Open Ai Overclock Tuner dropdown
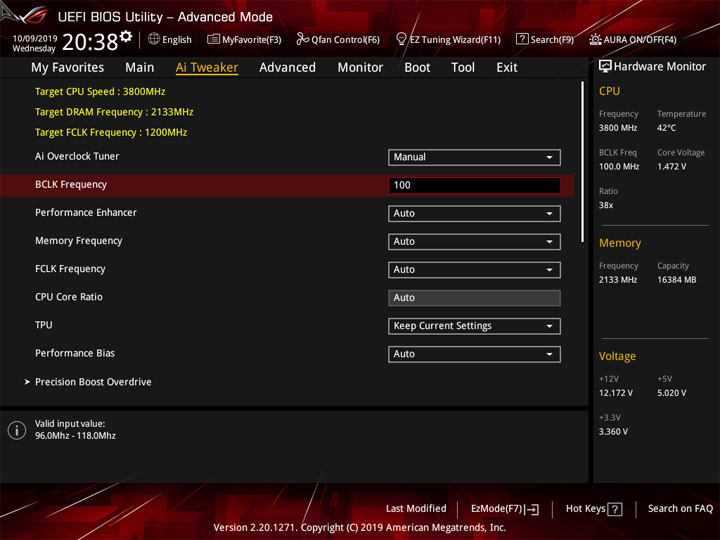The image size is (720, 540). (x=474, y=157)
